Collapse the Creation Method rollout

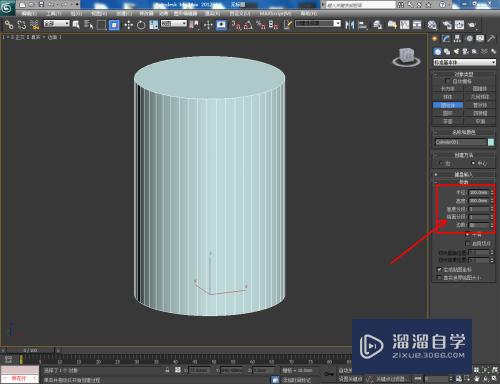point(464,155)
